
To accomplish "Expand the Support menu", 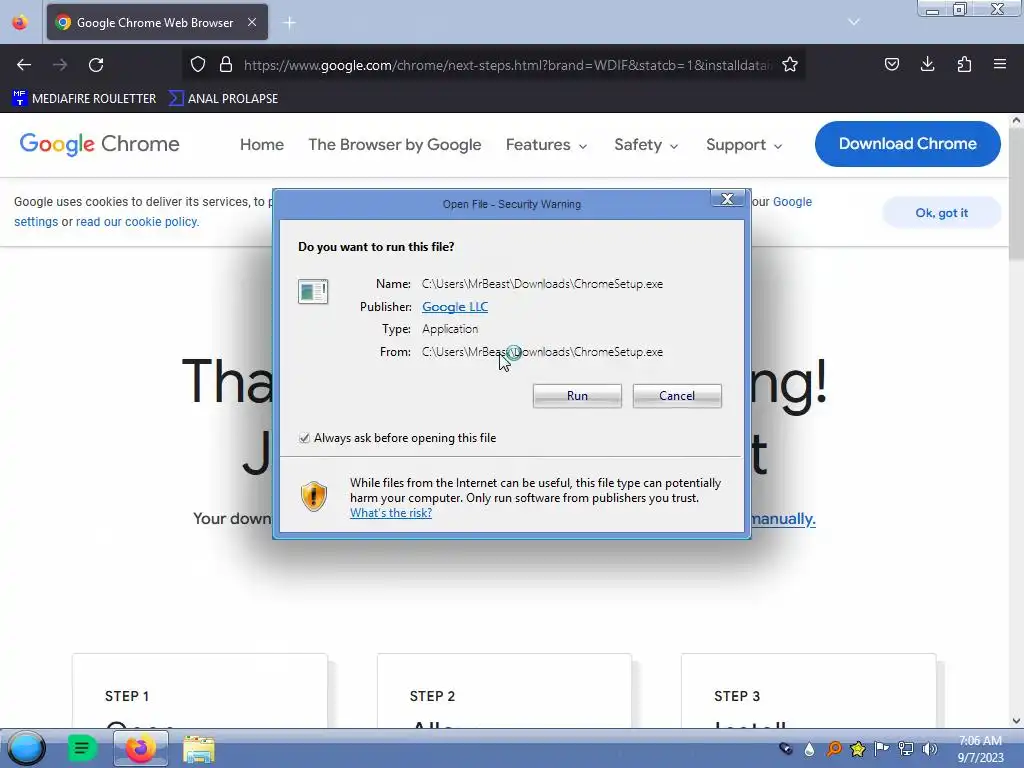I will click(744, 144).
